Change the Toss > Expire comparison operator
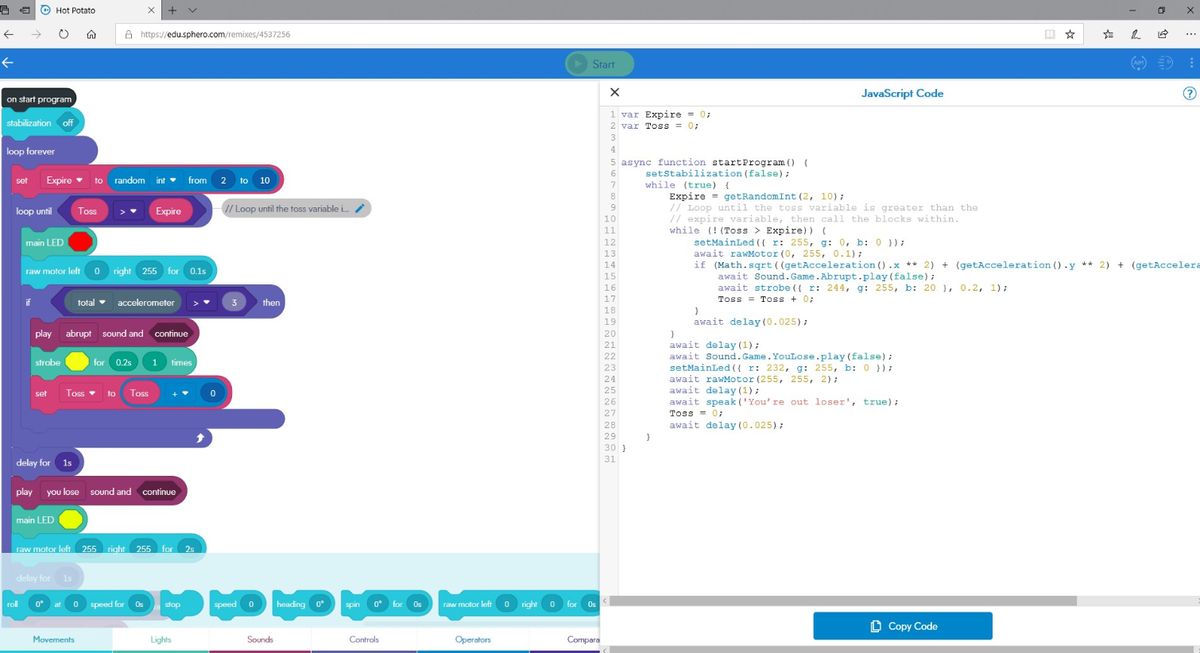This screenshot has width=1200, height=653. [130, 211]
